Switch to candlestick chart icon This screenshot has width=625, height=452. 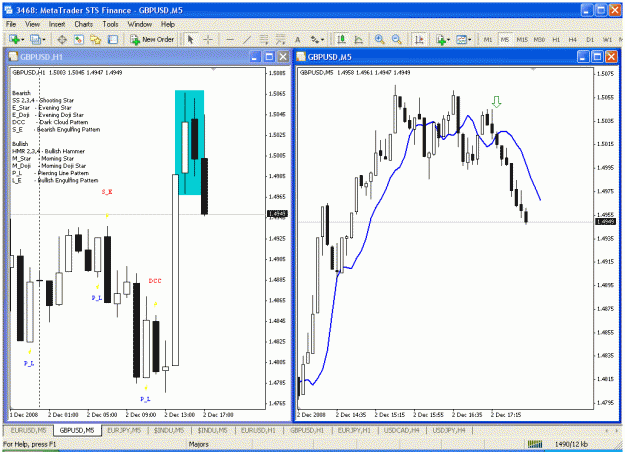click(341, 39)
